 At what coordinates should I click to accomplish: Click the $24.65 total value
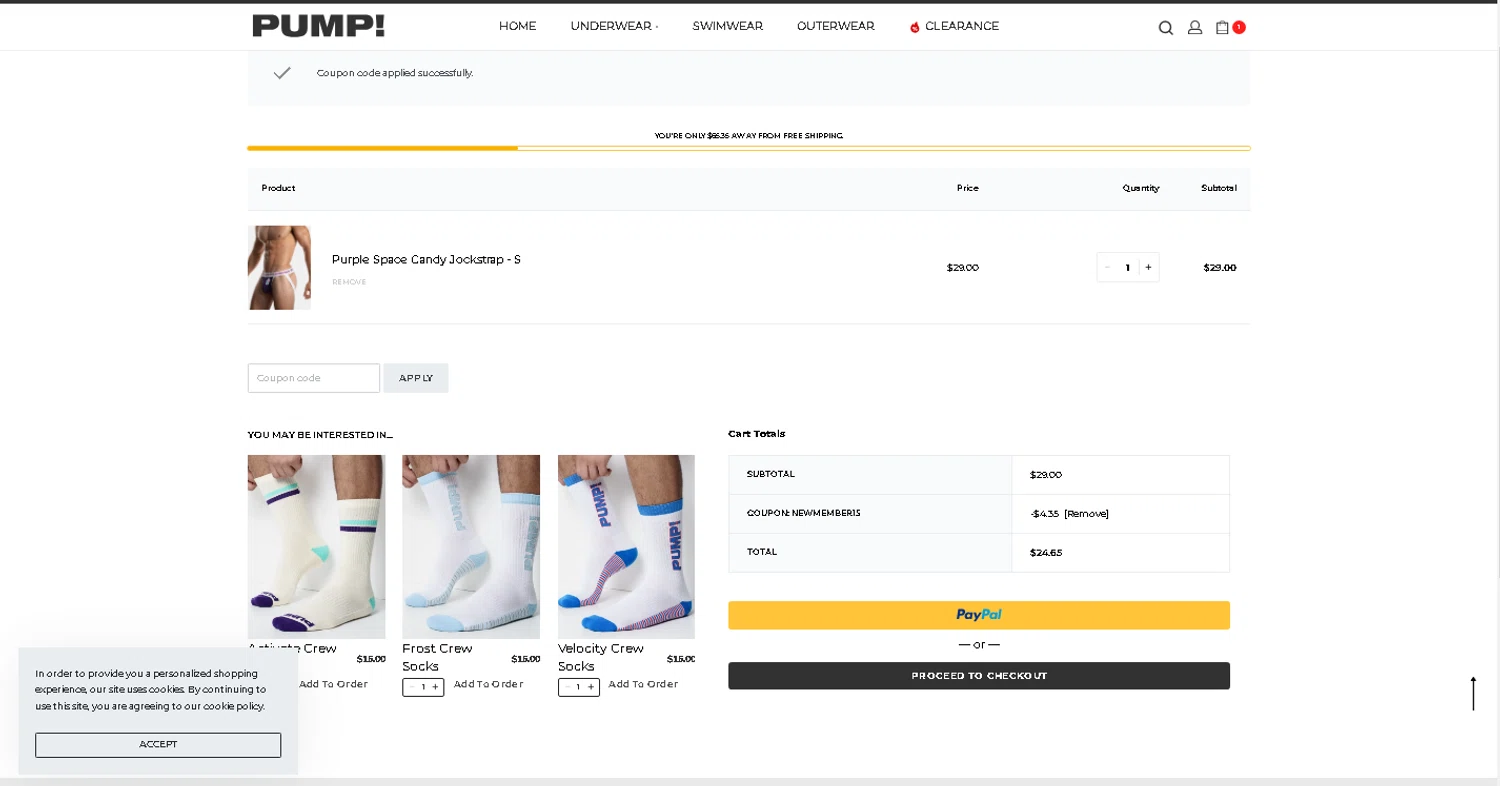[x=1046, y=552]
